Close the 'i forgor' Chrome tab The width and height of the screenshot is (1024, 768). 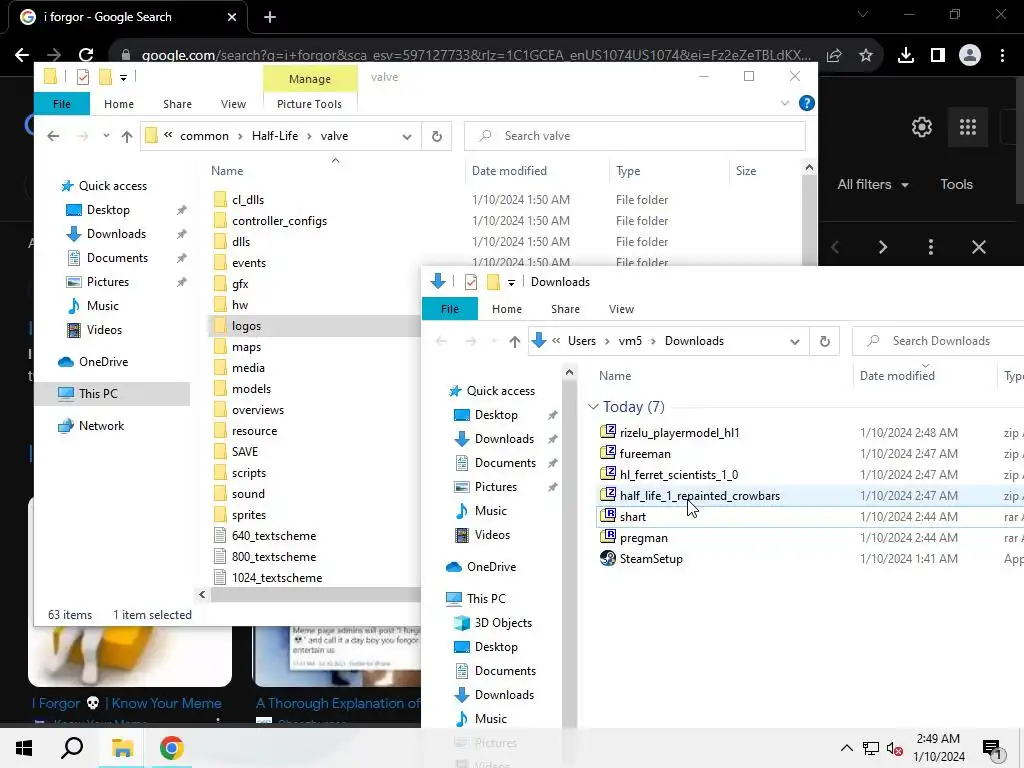(x=232, y=17)
